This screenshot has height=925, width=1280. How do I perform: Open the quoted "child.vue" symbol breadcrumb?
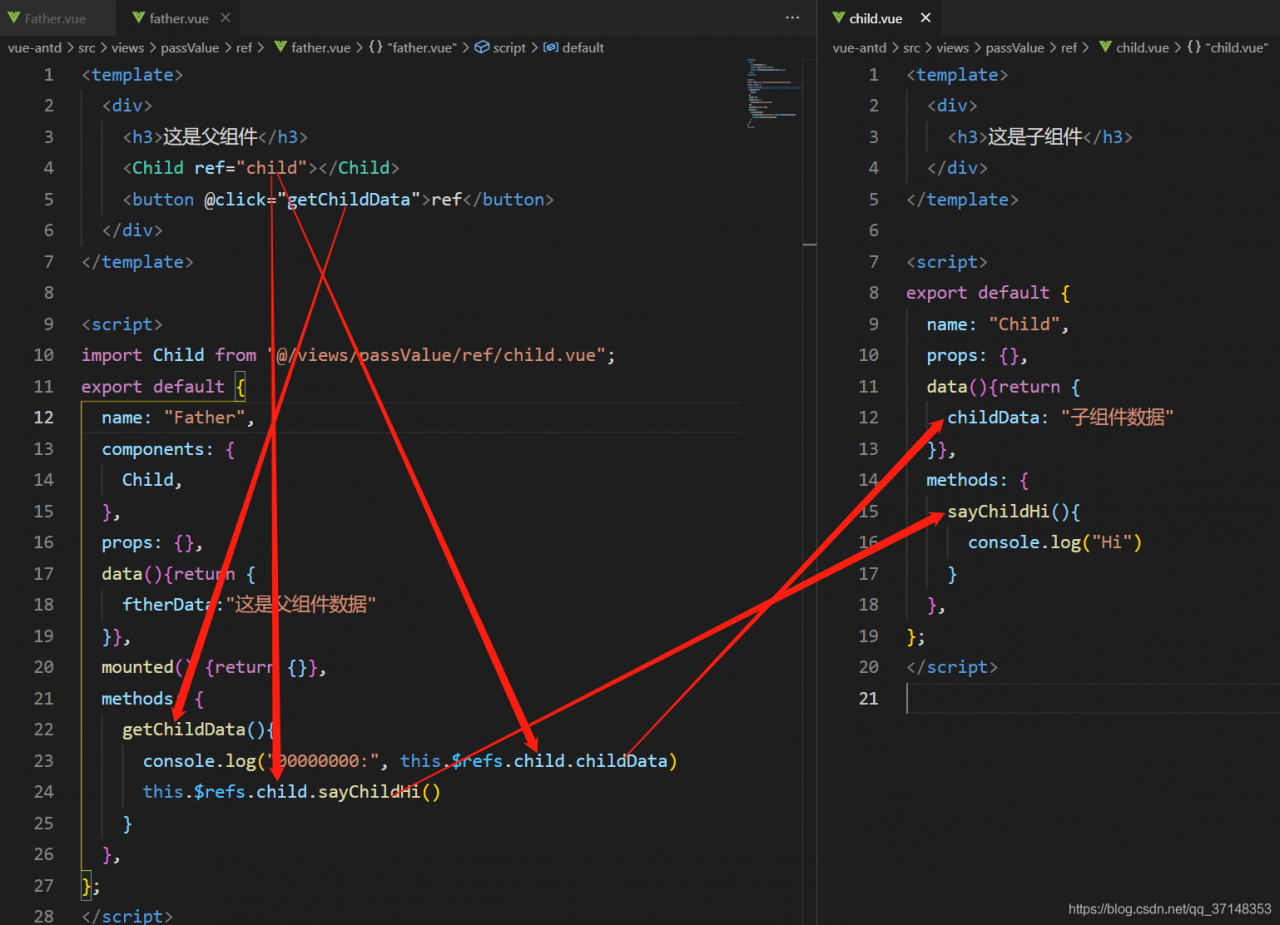(1227, 47)
